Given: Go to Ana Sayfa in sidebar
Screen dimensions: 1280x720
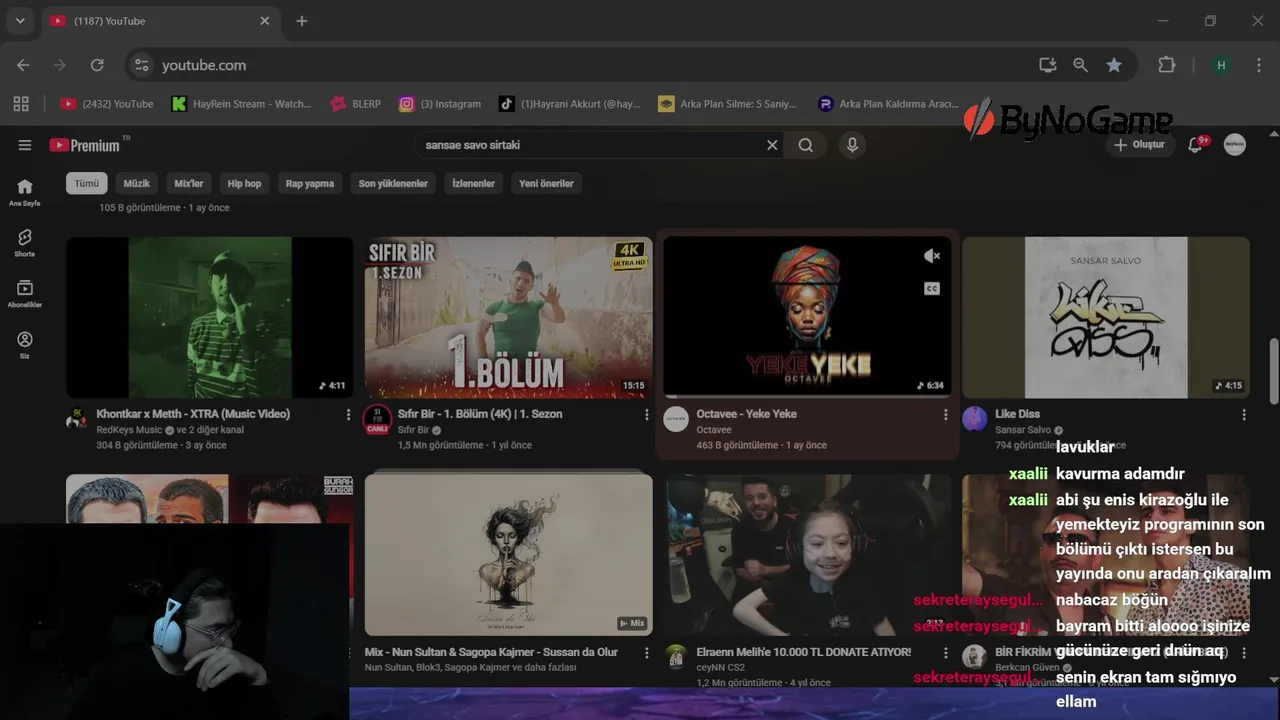Looking at the screenshot, I should pyautogui.click(x=25, y=192).
